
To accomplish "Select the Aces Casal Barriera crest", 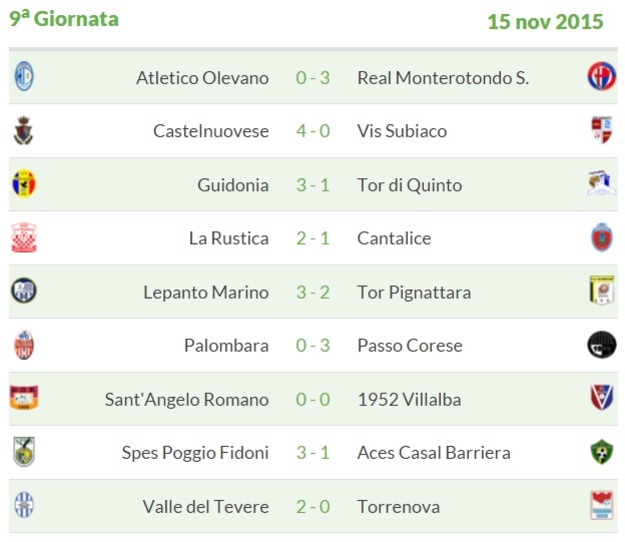I will pos(601,452).
